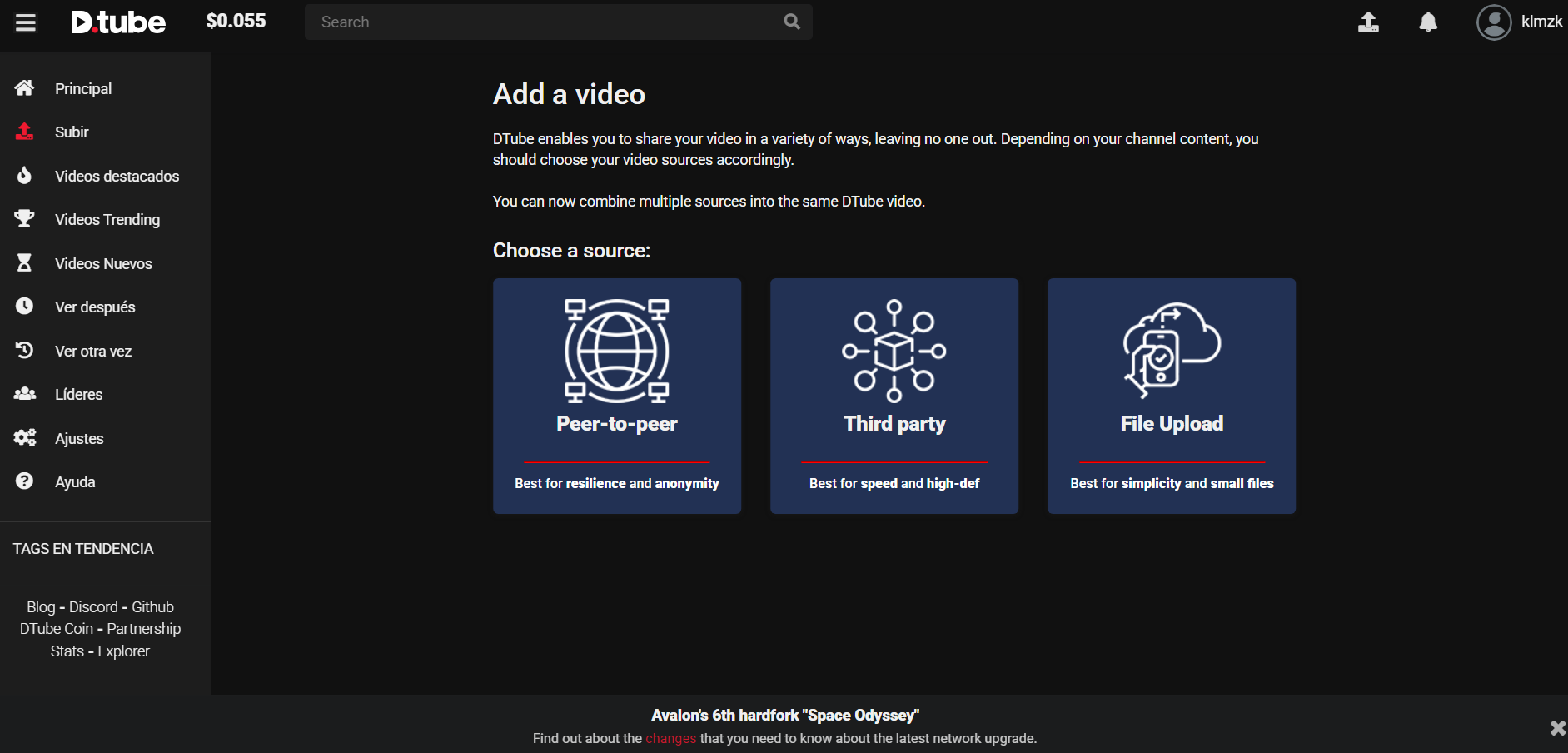Open Videos destacados in the sidebar
This screenshot has height=753, width=1568.
pyautogui.click(x=117, y=176)
